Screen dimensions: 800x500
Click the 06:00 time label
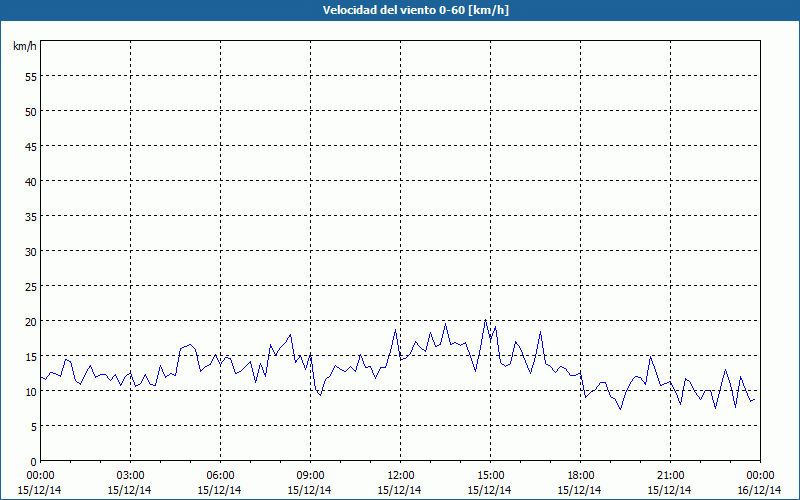point(220,476)
